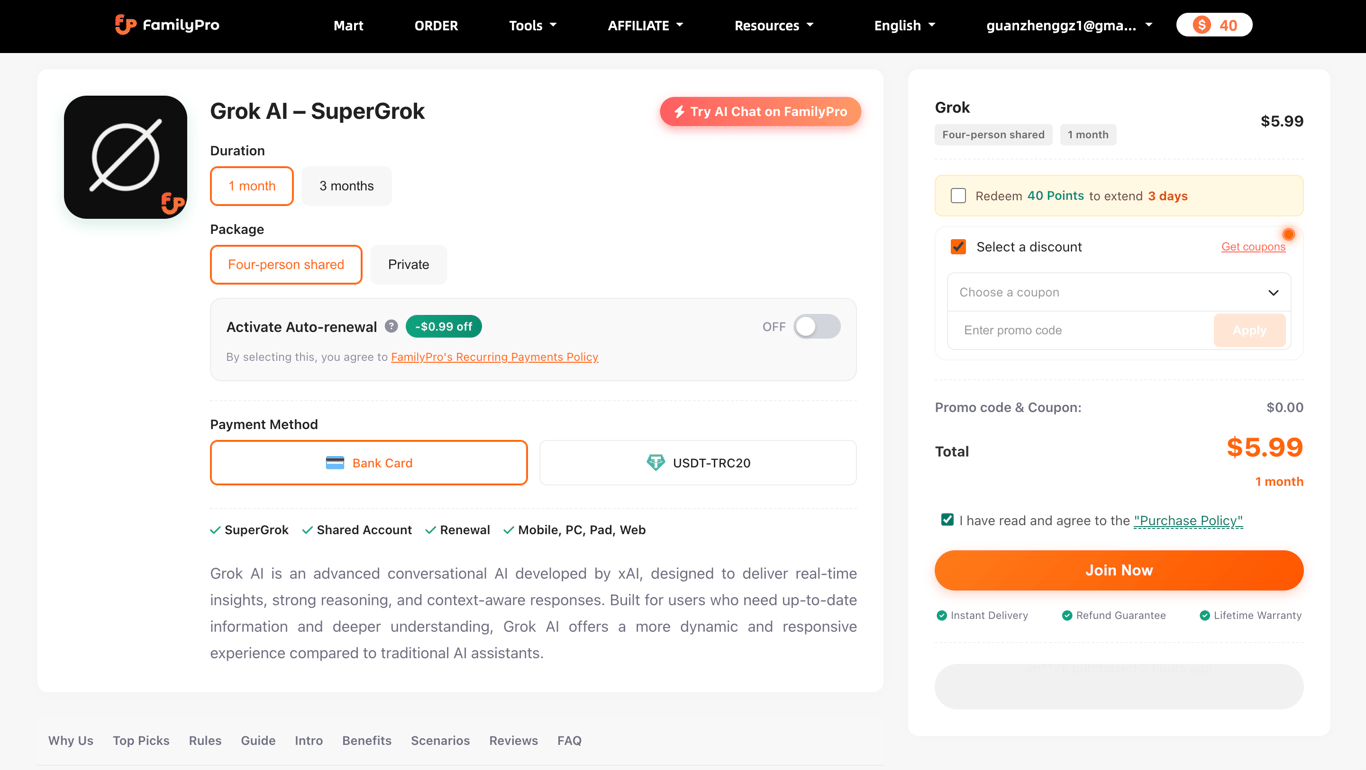Viewport: 1366px width, 770px height.
Task: Toggle the Purchase Policy agreement checkbox
Action: pyautogui.click(x=947, y=520)
